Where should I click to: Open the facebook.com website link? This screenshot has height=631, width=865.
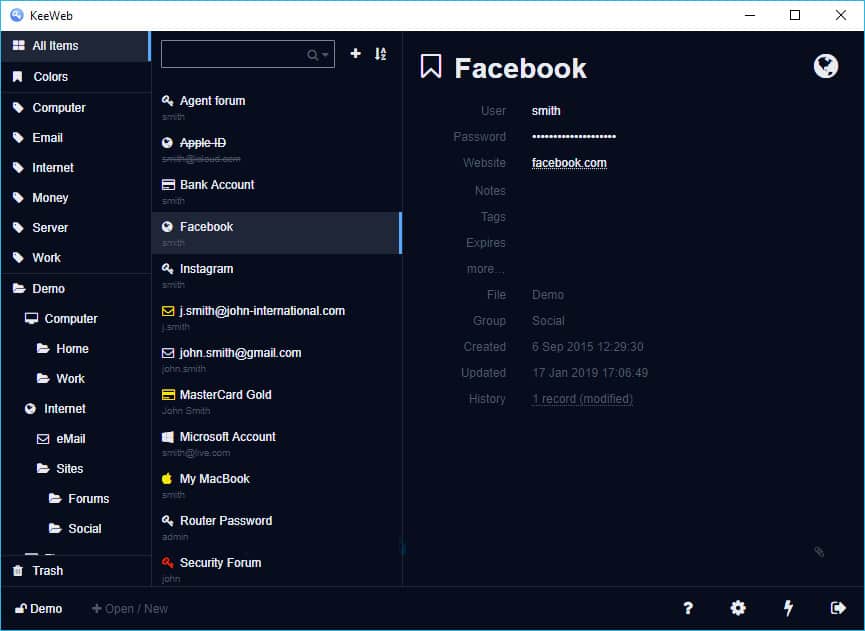coord(569,163)
